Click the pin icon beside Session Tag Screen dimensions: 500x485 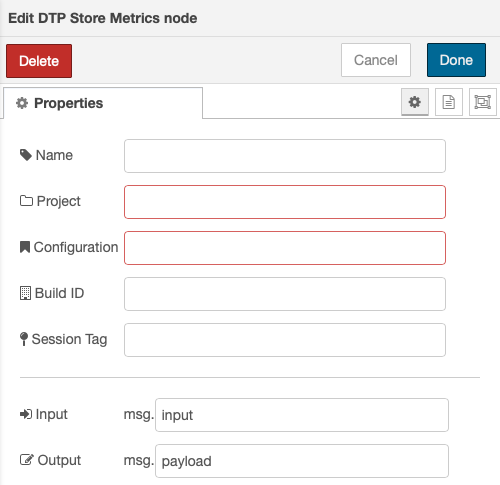coord(24,339)
